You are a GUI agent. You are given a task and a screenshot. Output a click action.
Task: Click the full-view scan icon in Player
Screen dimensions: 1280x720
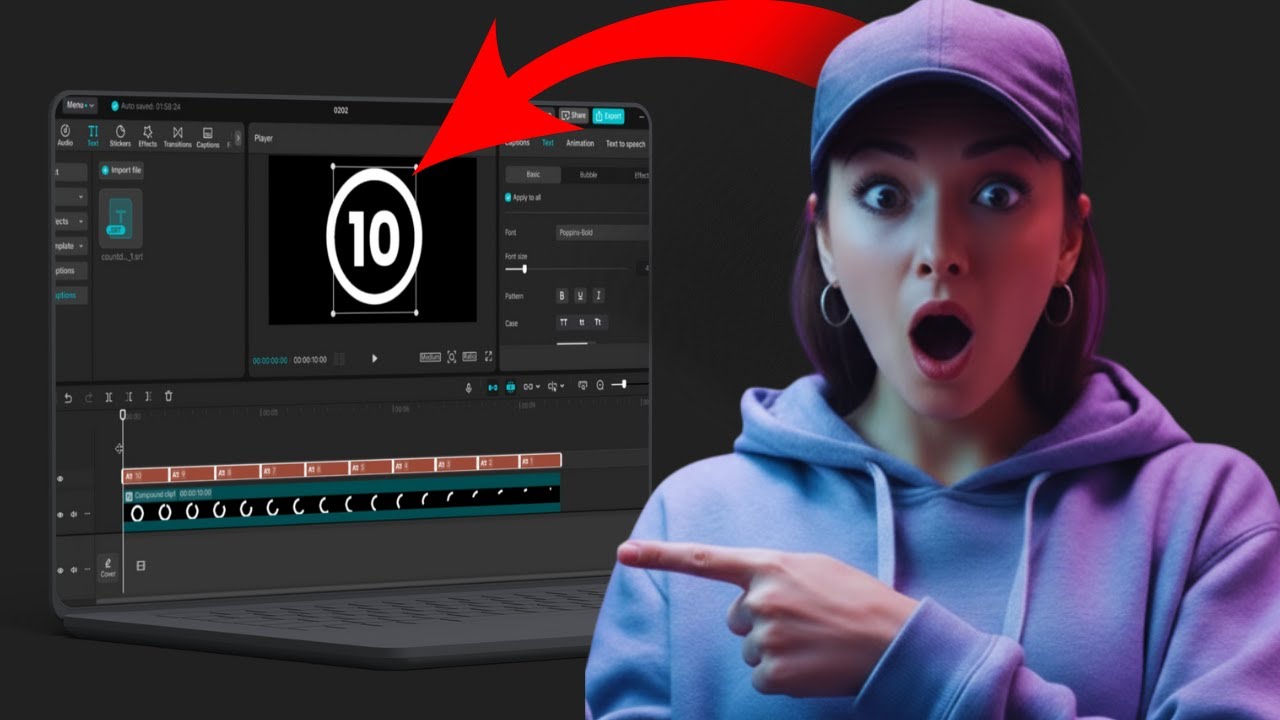click(x=451, y=357)
